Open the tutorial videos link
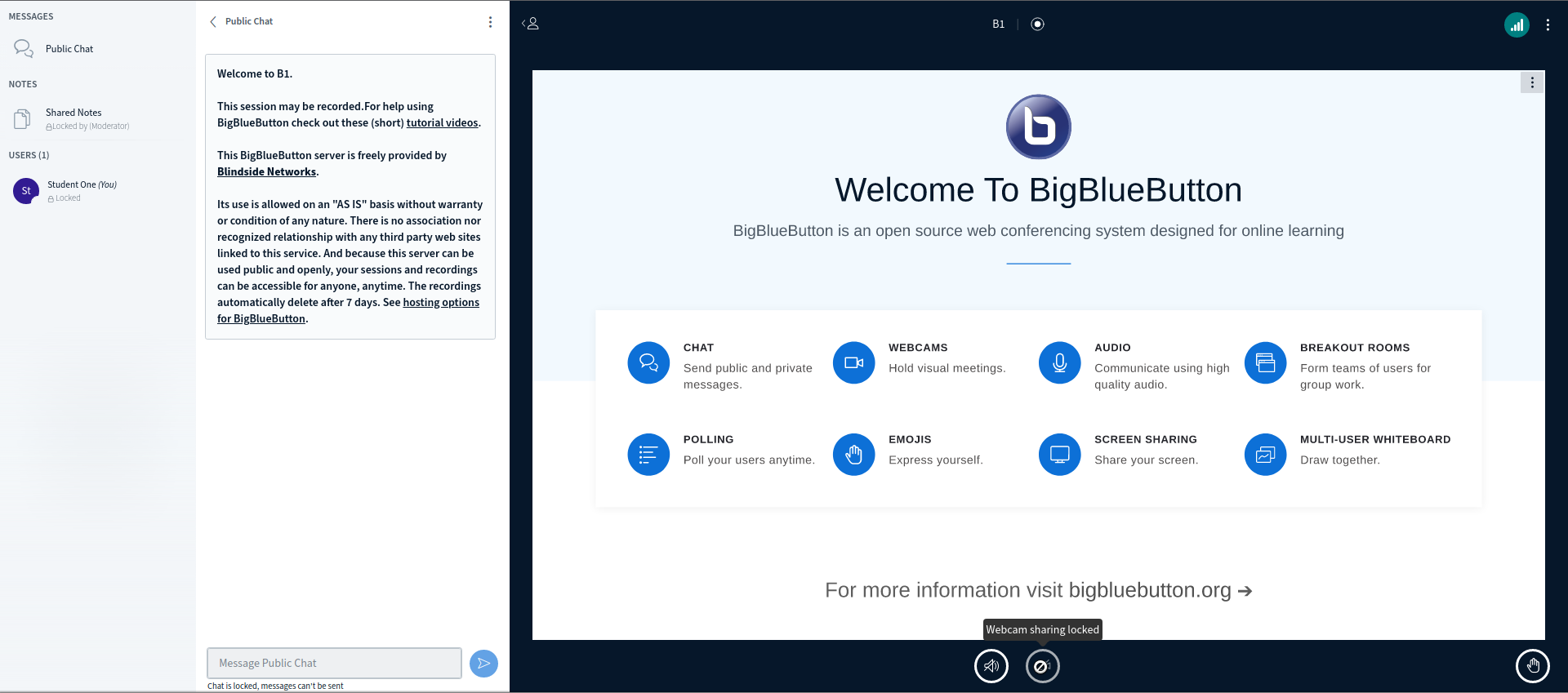This screenshot has width=1568, height=693. (x=442, y=123)
